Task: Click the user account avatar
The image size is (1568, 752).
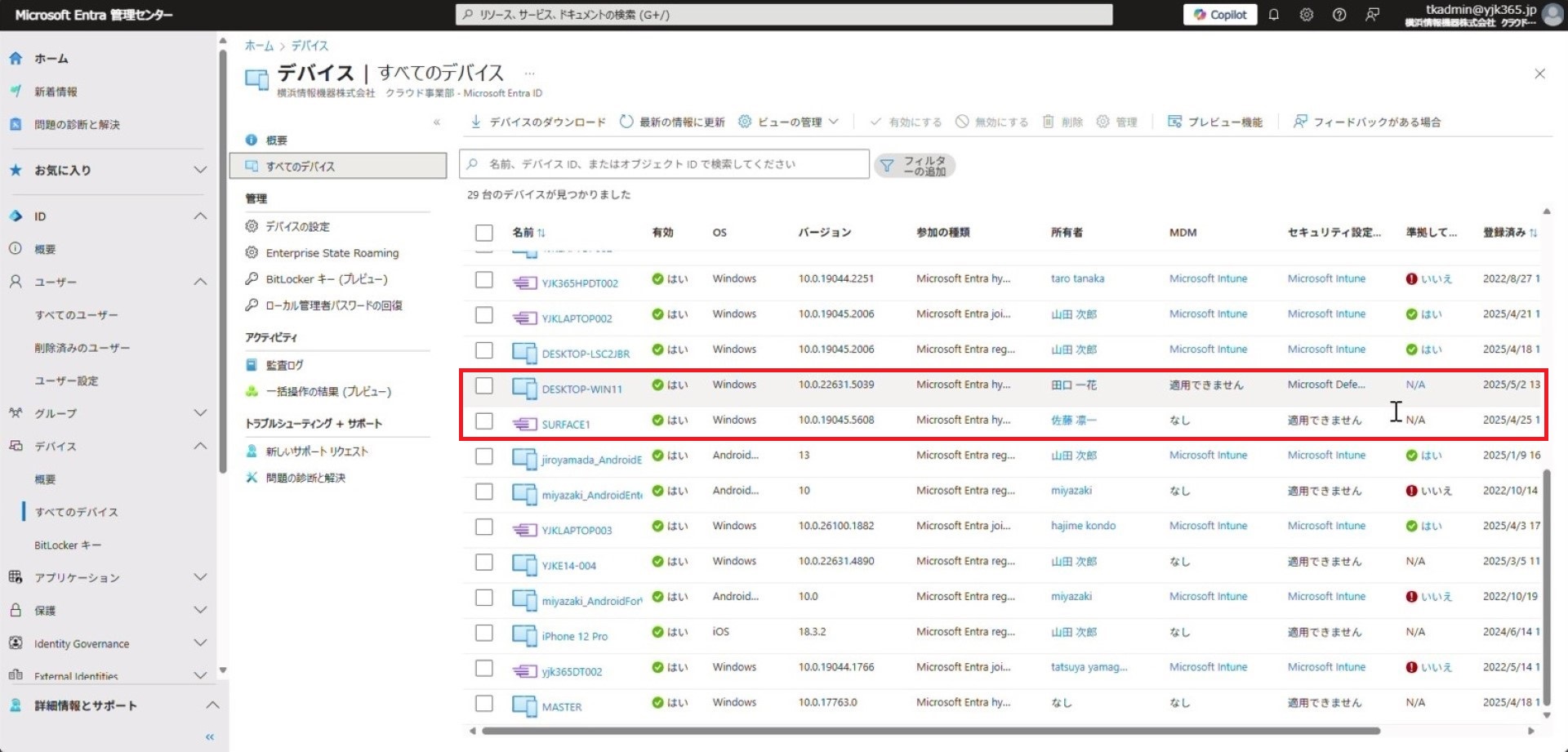Action: (1552, 15)
